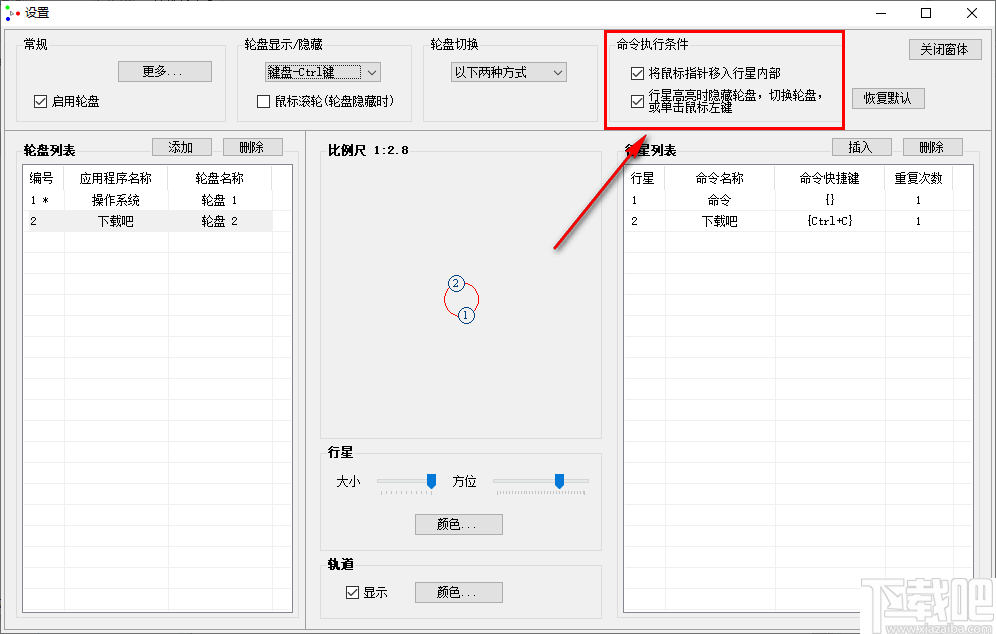The width and height of the screenshot is (996, 634).
Task: Delete a wheel using 删除 button
Action: [x=252, y=146]
